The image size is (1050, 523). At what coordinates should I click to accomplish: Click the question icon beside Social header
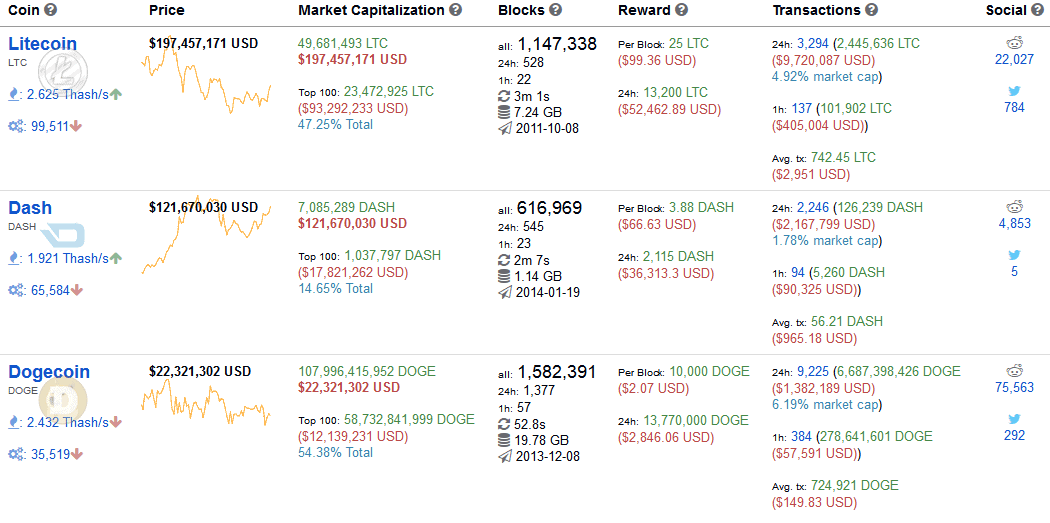click(1039, 10)
